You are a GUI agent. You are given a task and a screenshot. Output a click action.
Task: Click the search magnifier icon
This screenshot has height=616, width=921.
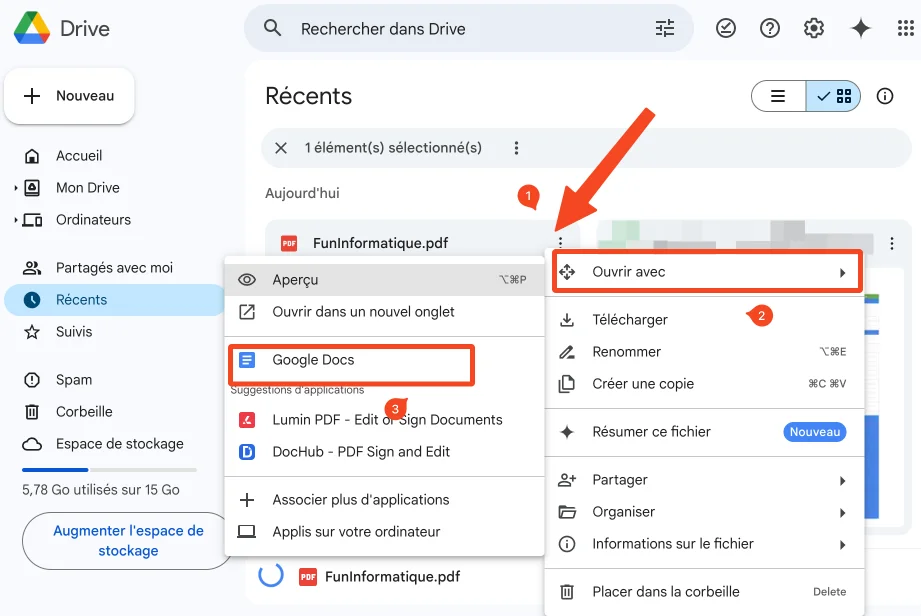coord(272,28)
